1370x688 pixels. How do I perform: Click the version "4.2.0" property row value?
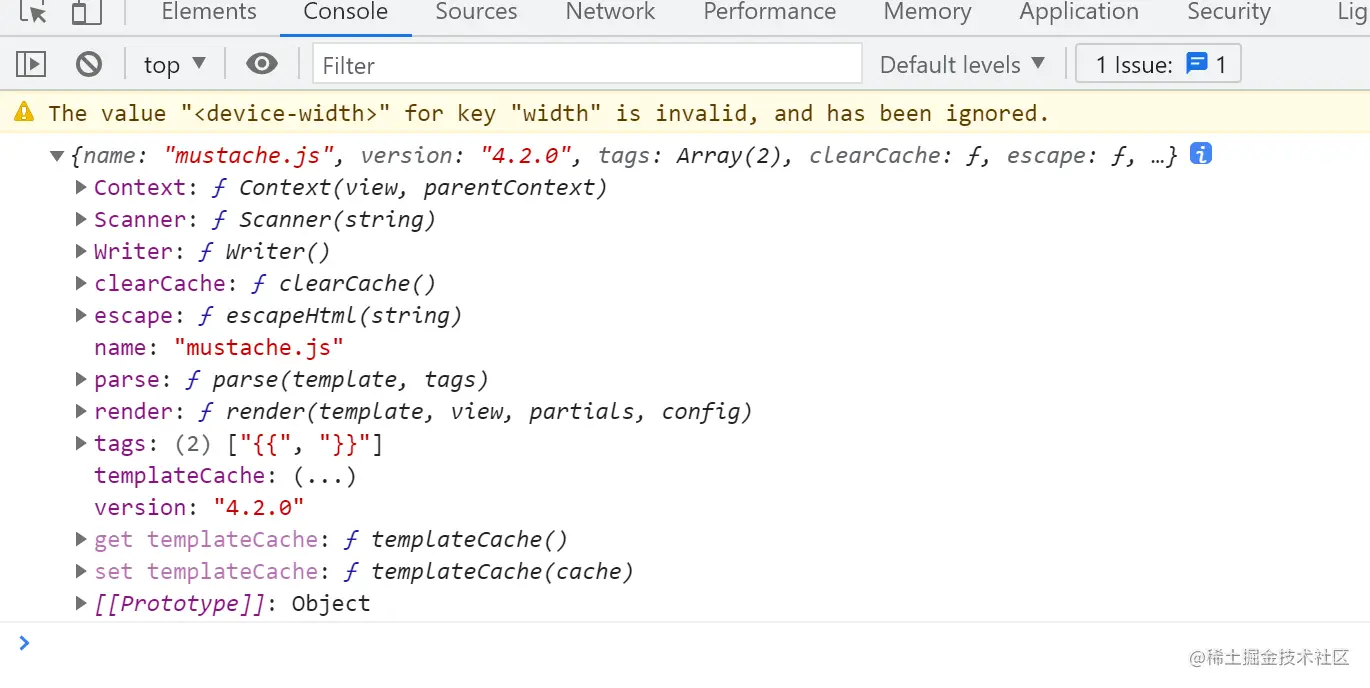pos(259,508)
